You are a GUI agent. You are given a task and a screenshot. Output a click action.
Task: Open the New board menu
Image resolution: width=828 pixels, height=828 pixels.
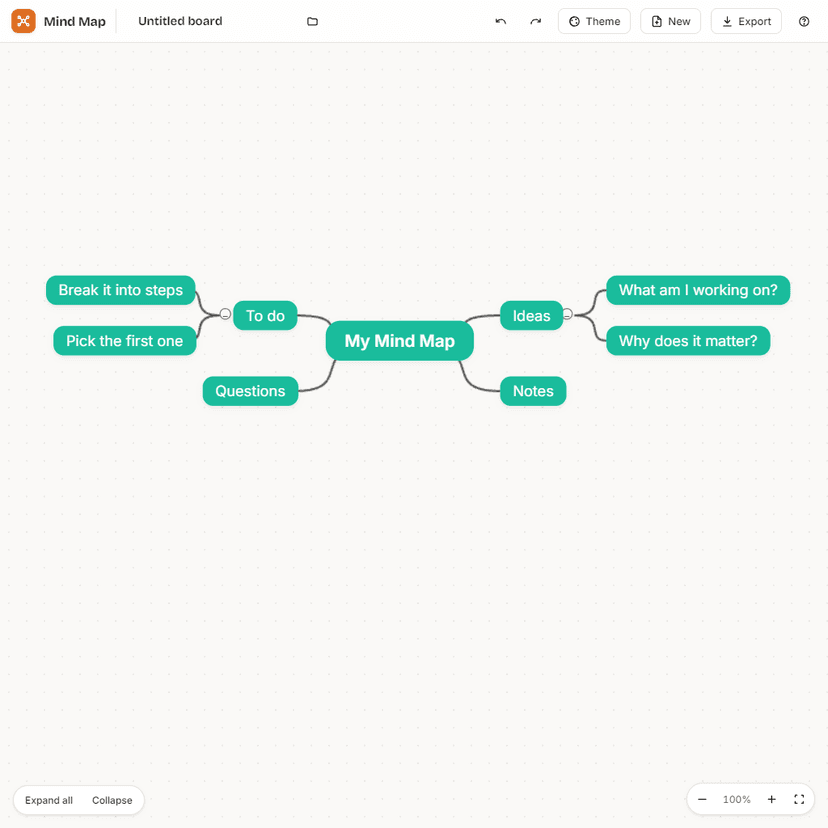point(670,21)
